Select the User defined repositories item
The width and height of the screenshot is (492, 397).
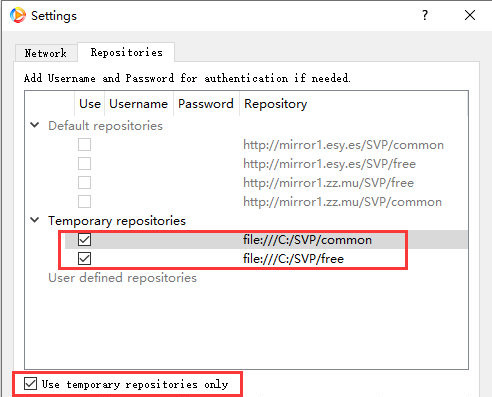(x=122, y=278)
